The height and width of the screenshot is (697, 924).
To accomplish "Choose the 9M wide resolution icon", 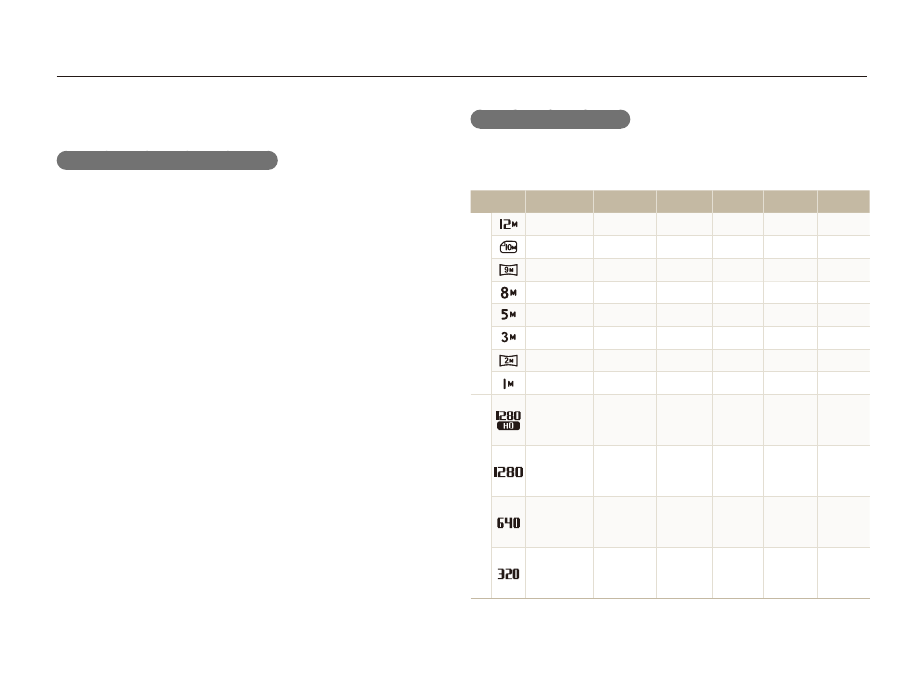I will (508, 270).
